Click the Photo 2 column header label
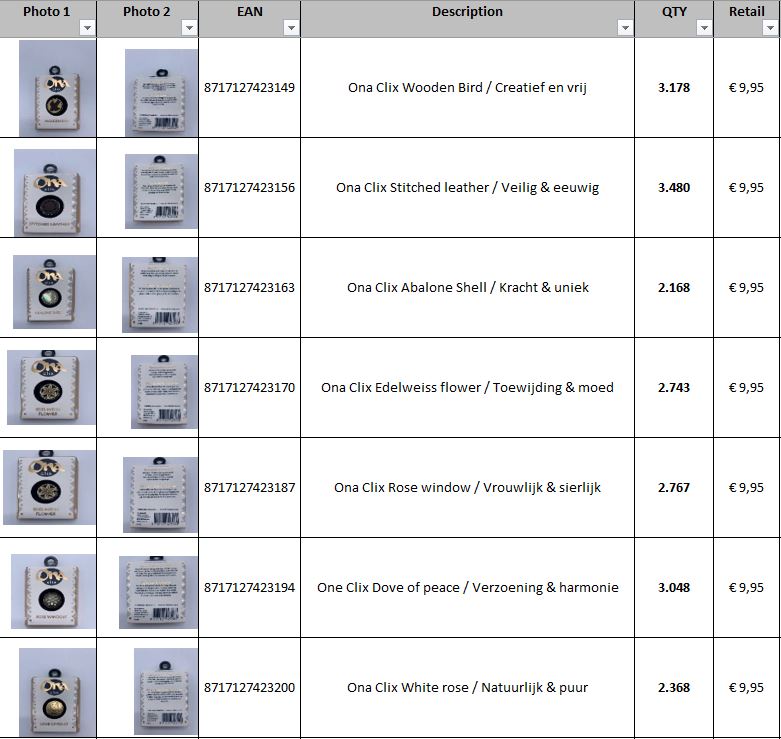Screen dimensions: 781x739 146,11
